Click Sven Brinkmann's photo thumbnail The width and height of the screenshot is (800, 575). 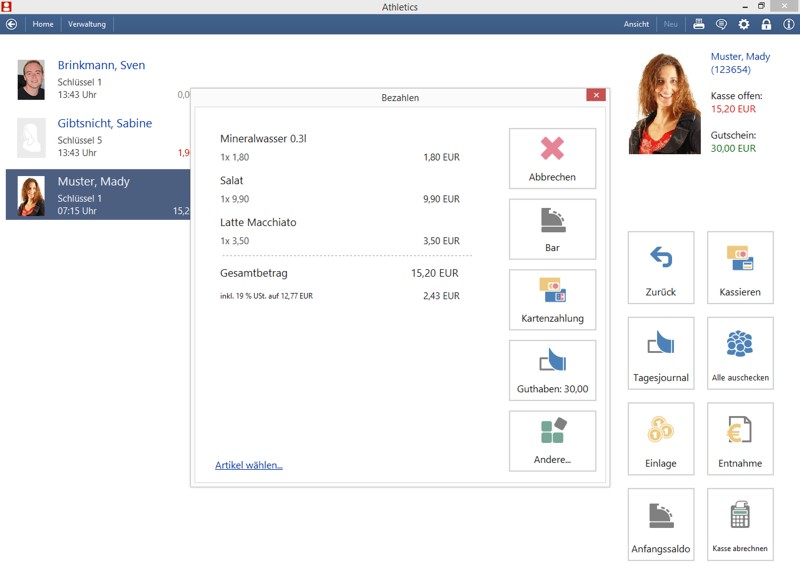click(x=31, y=80)
